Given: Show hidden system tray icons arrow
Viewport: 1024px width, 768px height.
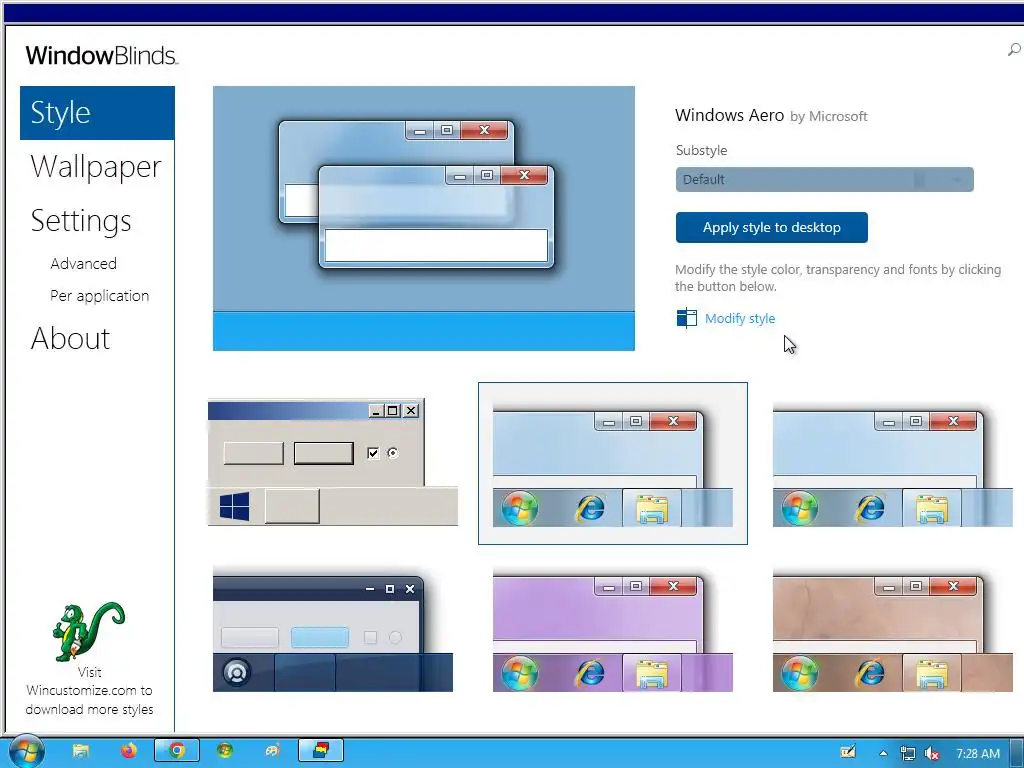Looking at the screenshot, I should pos(883,753).
